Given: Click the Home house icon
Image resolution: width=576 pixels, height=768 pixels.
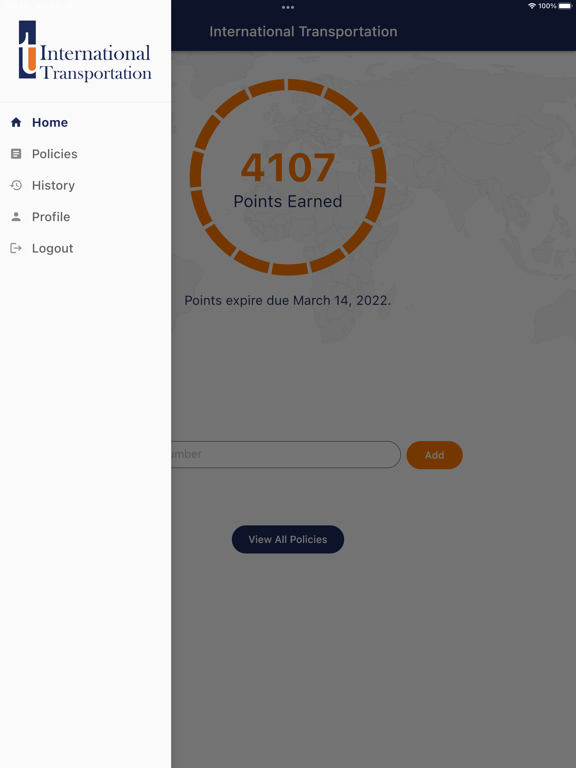Looking at the screenshot, I should tap(16, 122).
